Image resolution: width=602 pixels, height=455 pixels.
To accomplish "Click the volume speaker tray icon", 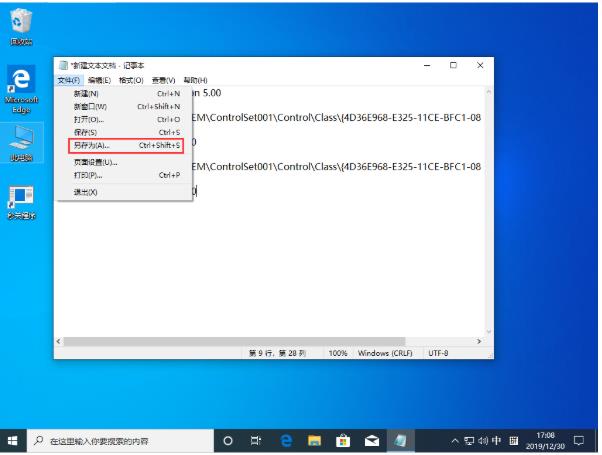I will click(483, 441).
